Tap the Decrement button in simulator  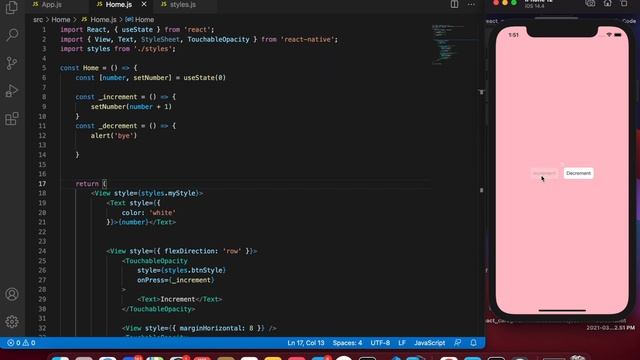[x=578, y=173]
